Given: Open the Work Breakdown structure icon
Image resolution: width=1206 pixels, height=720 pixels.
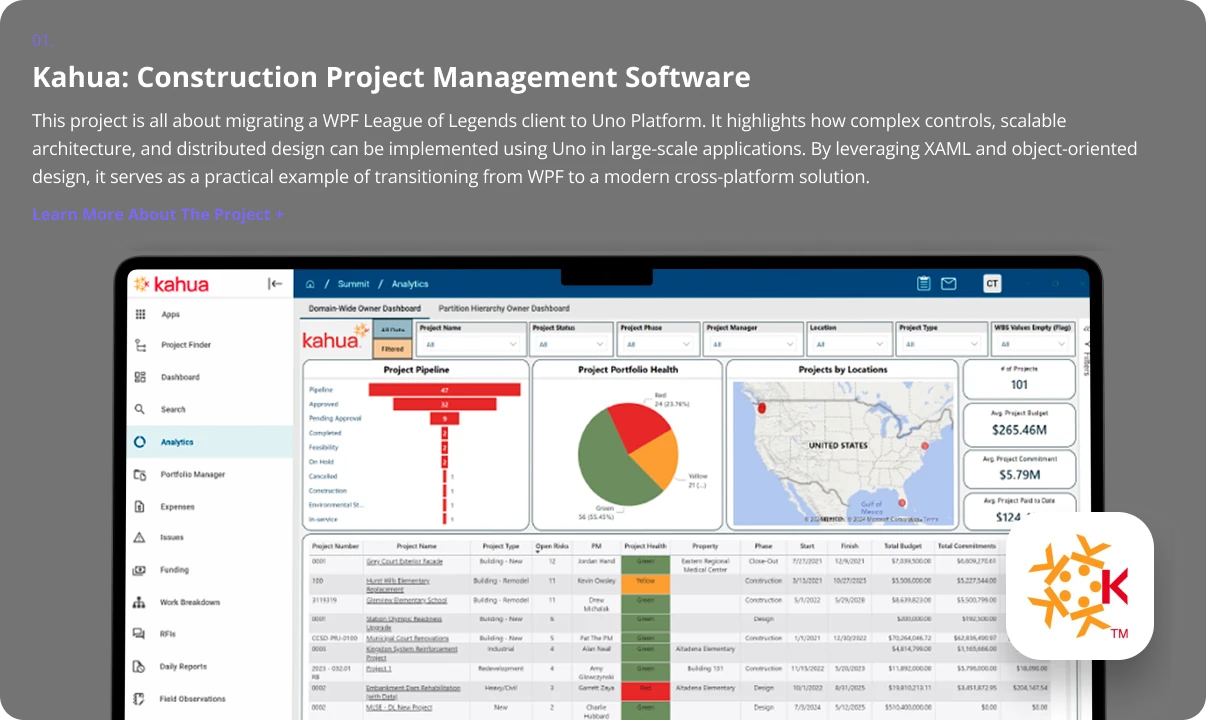Looking at the screenshot, I should pyautogui.click(x=140, y=602).
